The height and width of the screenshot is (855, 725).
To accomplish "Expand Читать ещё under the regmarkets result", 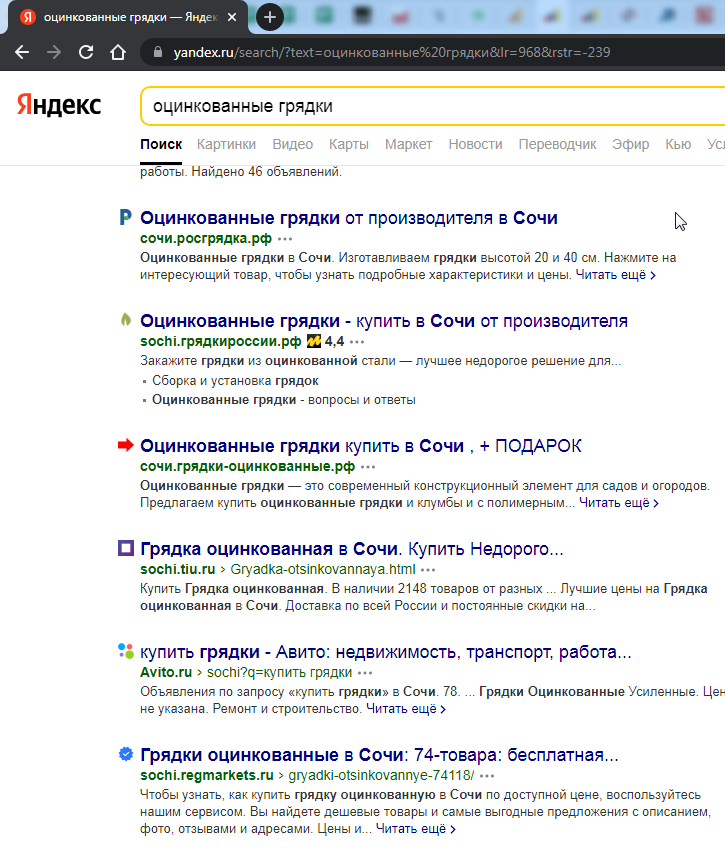I will [x=415, y=829].
